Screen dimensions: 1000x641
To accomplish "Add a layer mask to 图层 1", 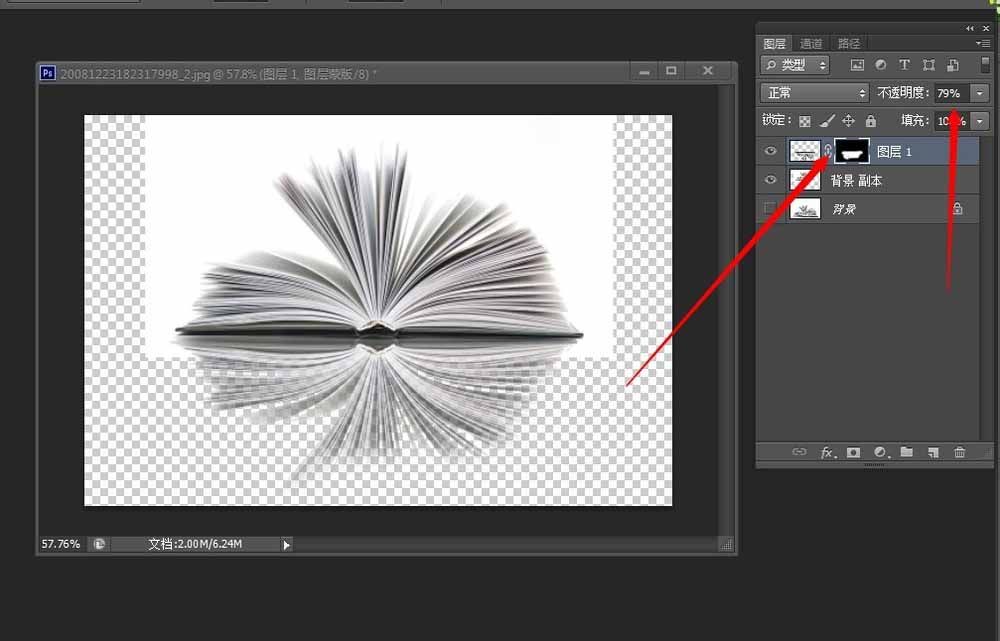I will click(852, 452).
